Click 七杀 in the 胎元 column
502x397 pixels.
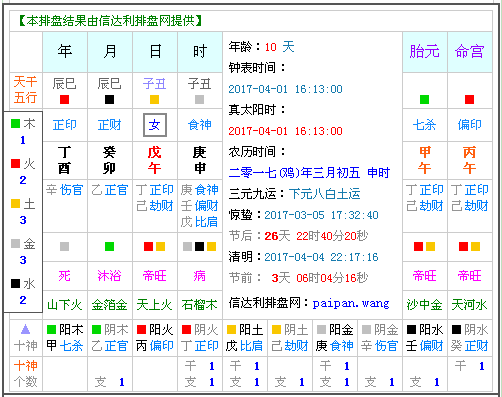[x=424, y=125]
